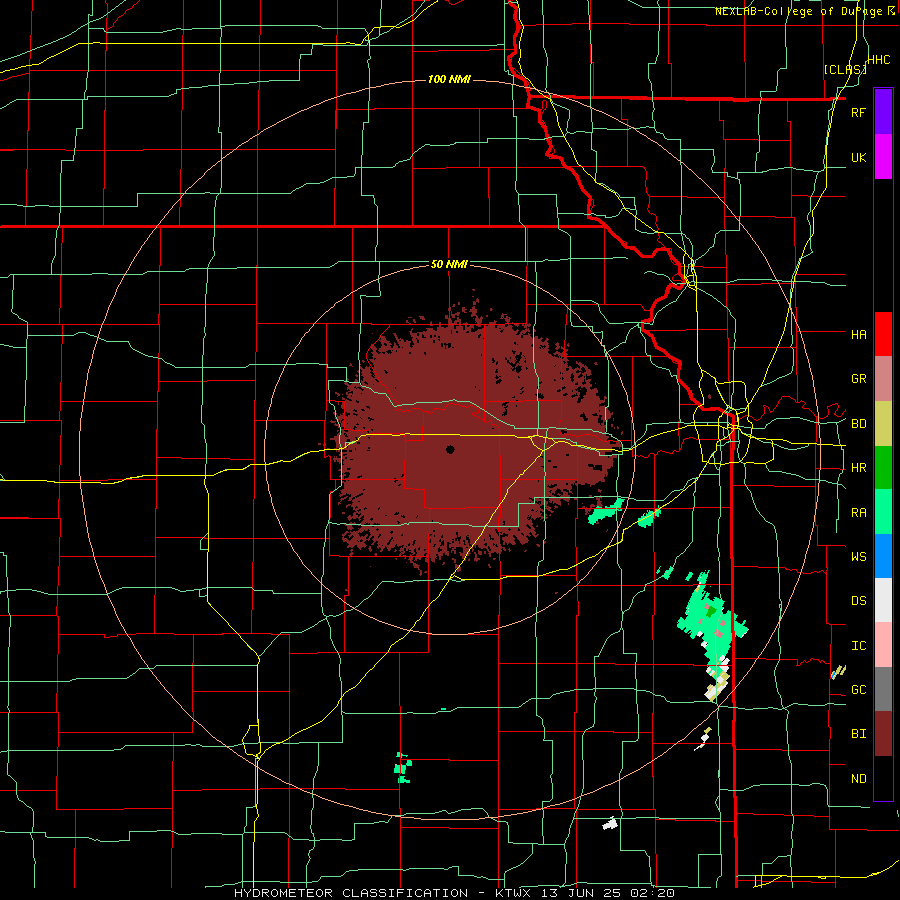Image resolution: width=900 pixels, height=900 pixels.
Task: Click the NEXLAB-College of DuPage credit text
Action: point(806,11)
